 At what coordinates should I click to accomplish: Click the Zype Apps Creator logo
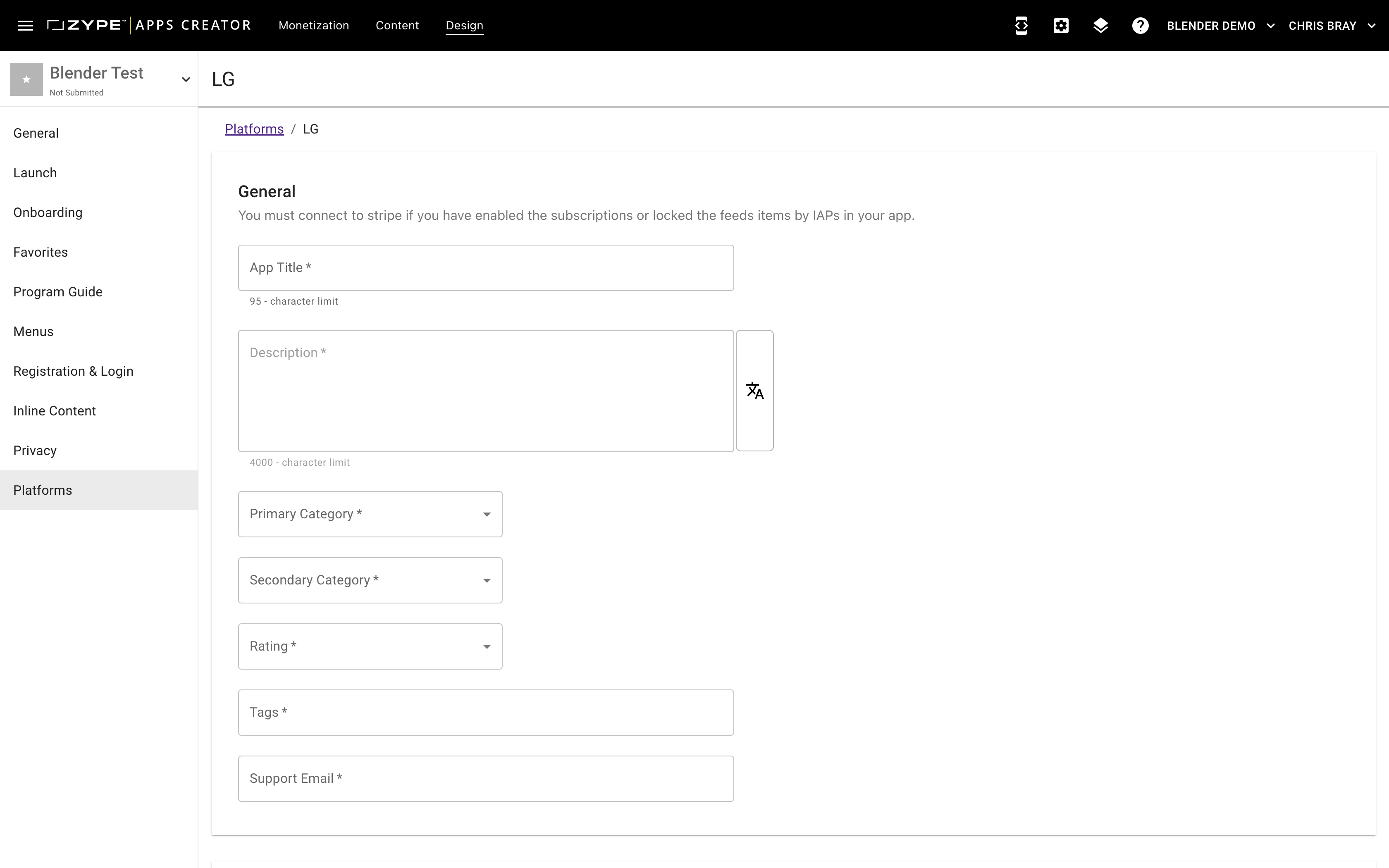149,25
